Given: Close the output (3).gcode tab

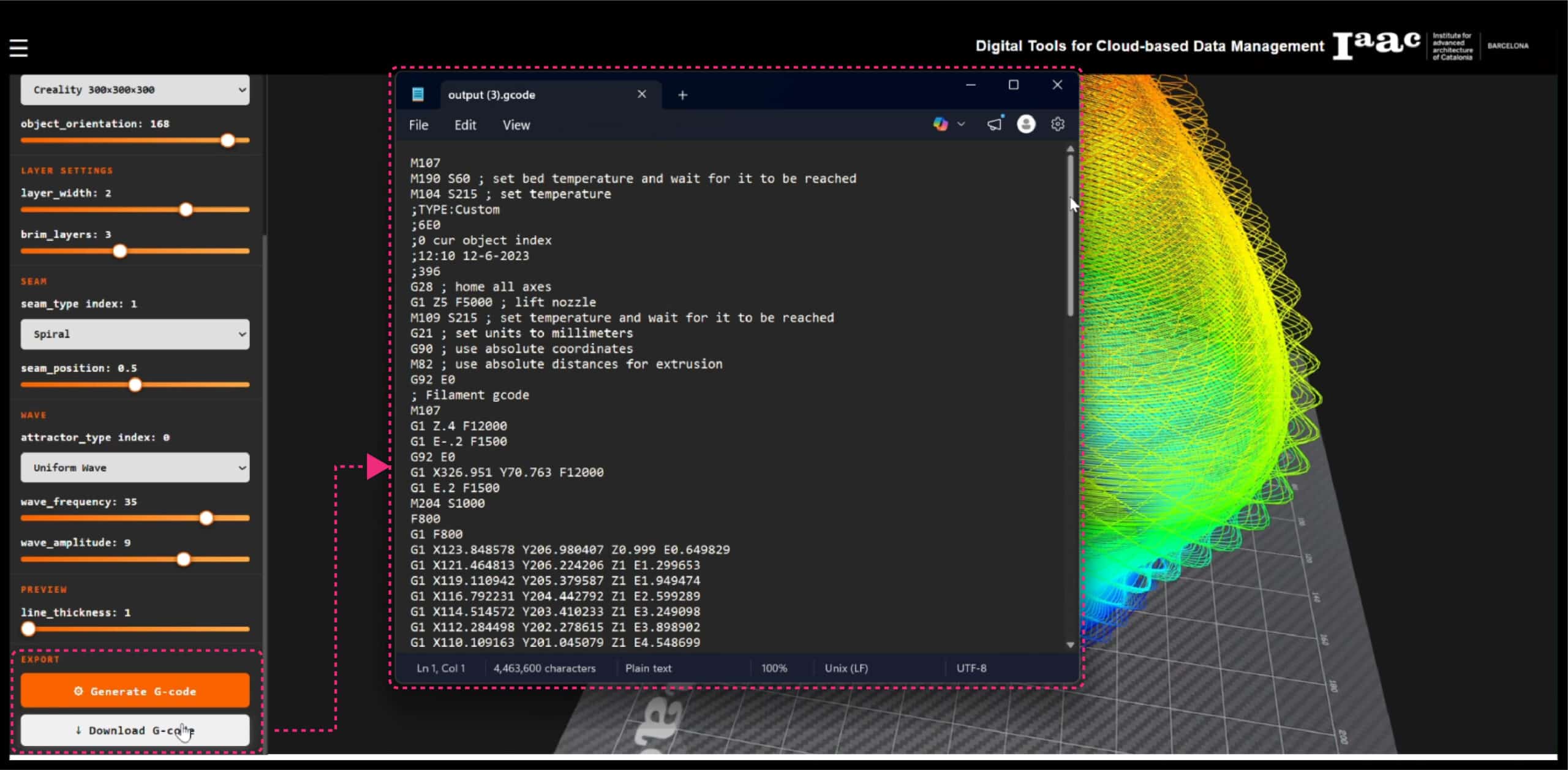Looking at the screenshot, I should [641, 94].
